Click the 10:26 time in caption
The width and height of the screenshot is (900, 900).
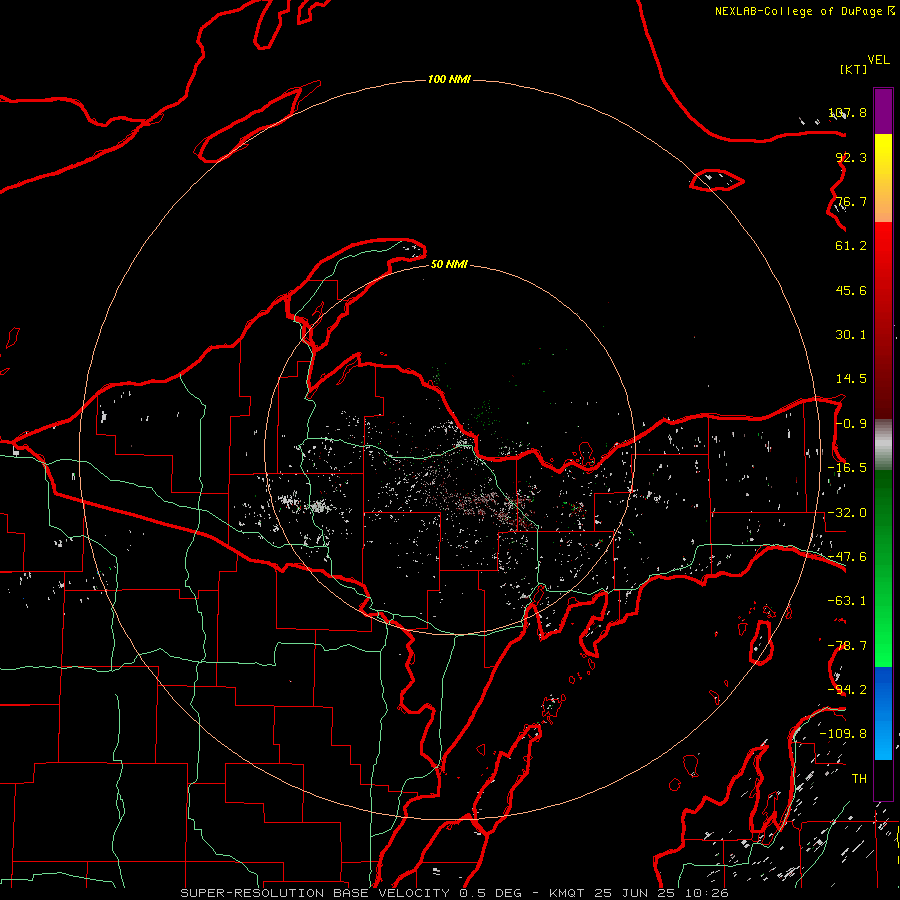pos(707,893)
